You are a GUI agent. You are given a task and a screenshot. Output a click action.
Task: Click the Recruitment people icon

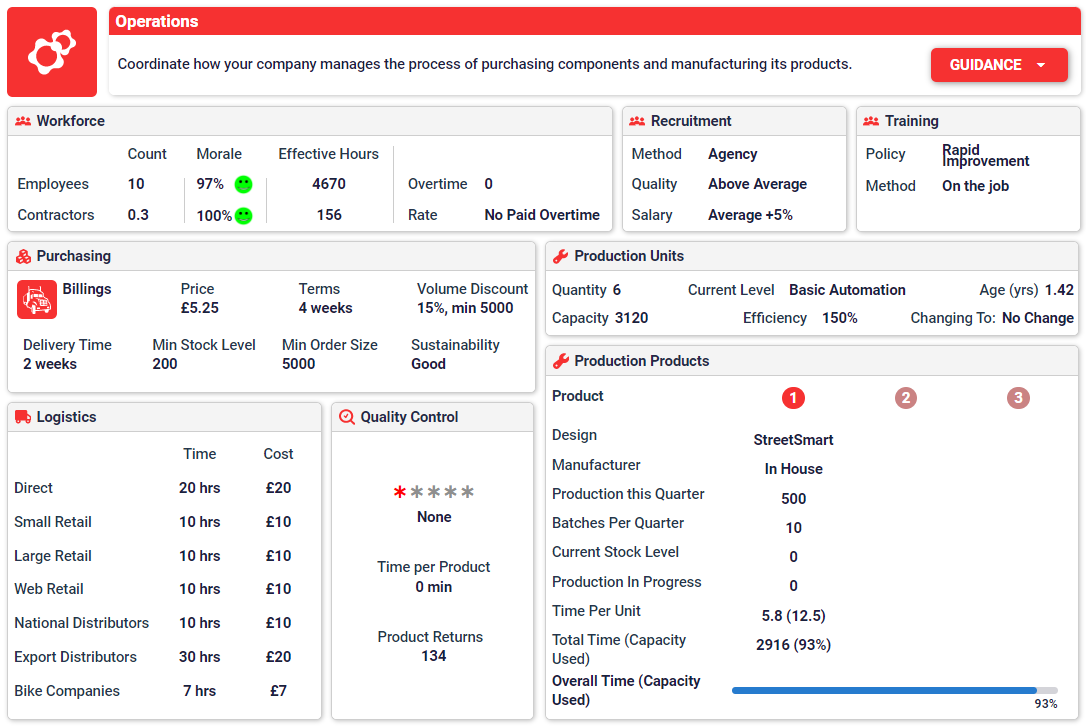637,121
